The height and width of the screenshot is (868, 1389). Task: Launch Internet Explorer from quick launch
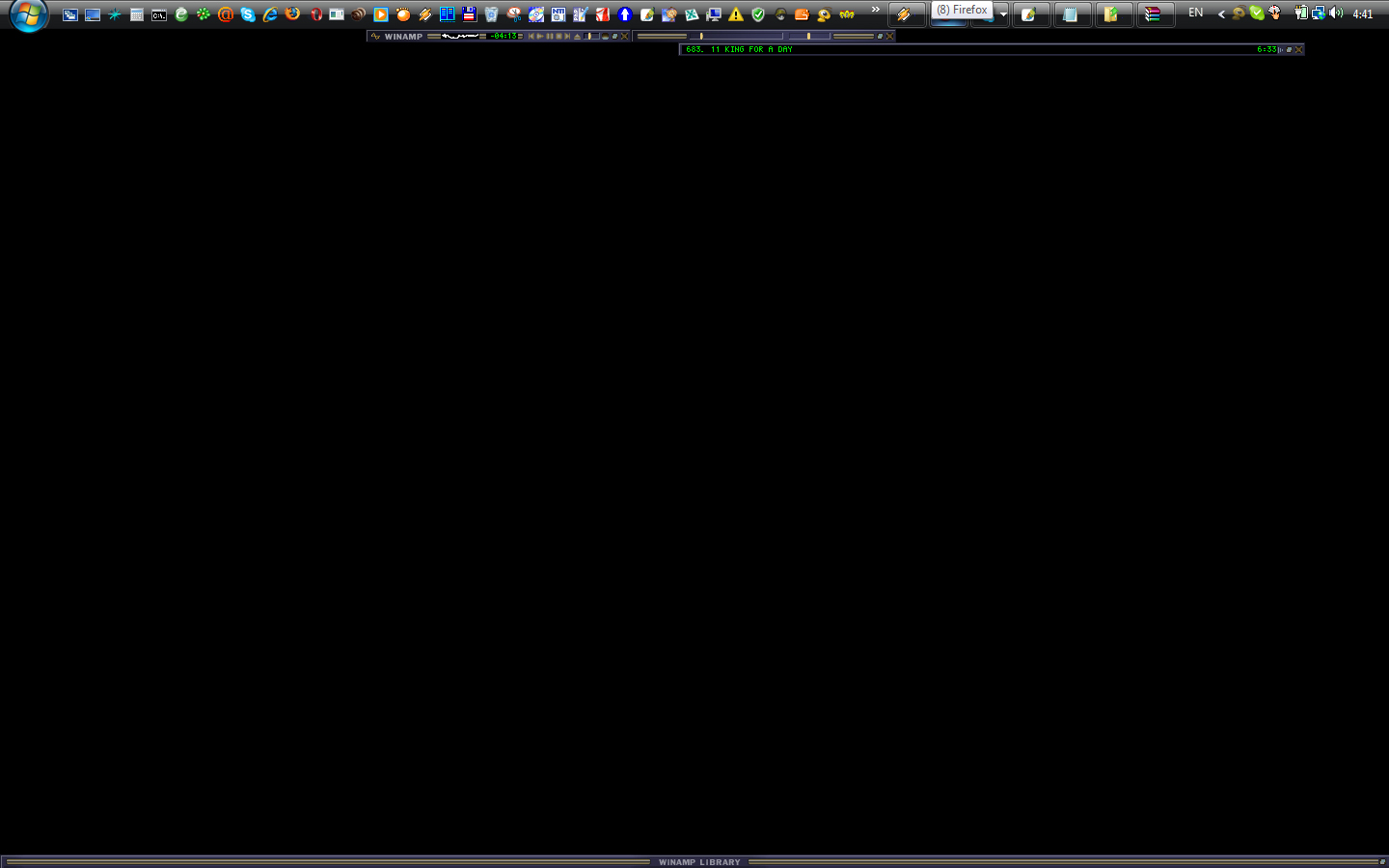click(x=270, y=14)
